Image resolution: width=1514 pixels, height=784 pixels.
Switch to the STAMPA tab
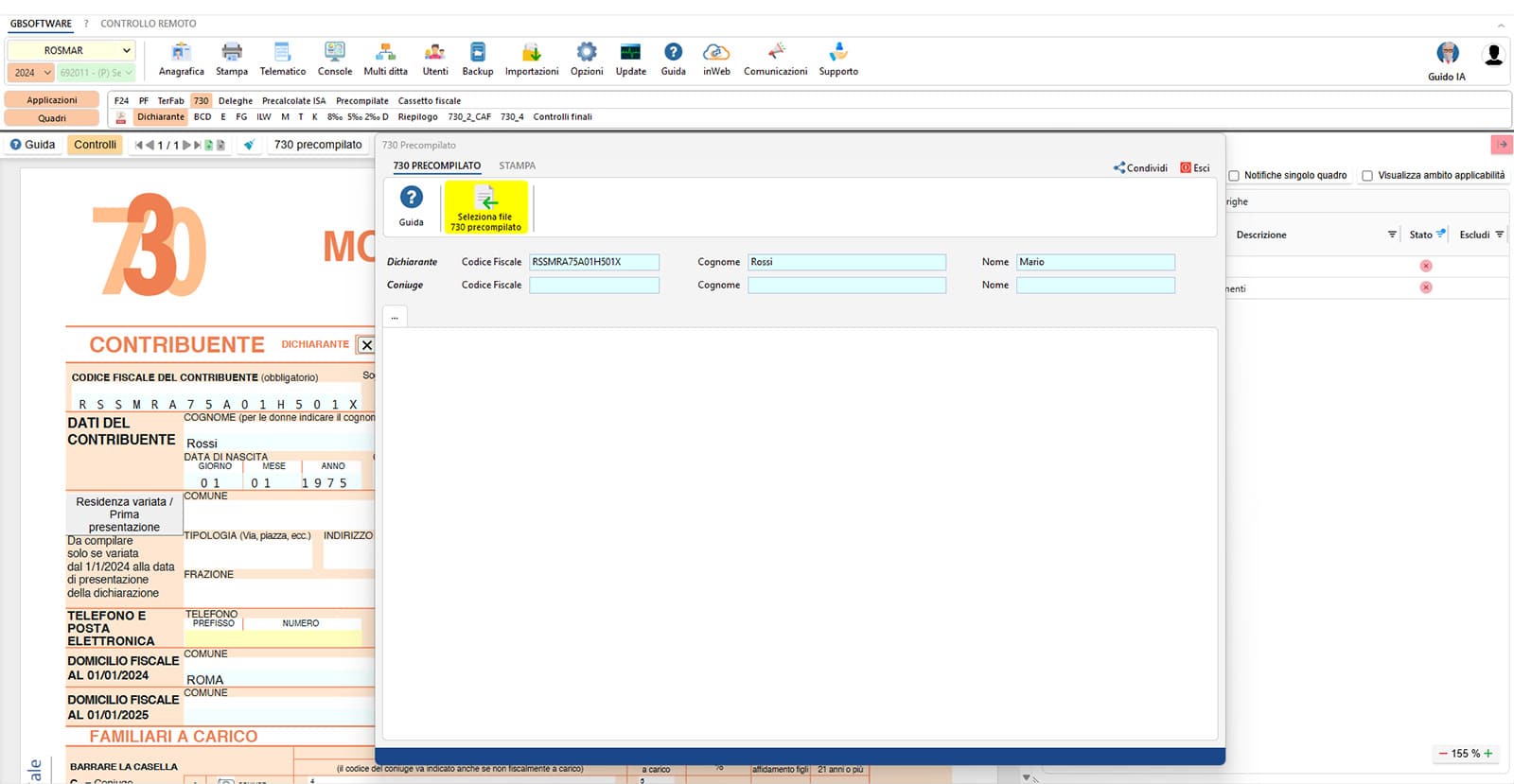pyautogui.click(x=517, y=166)
